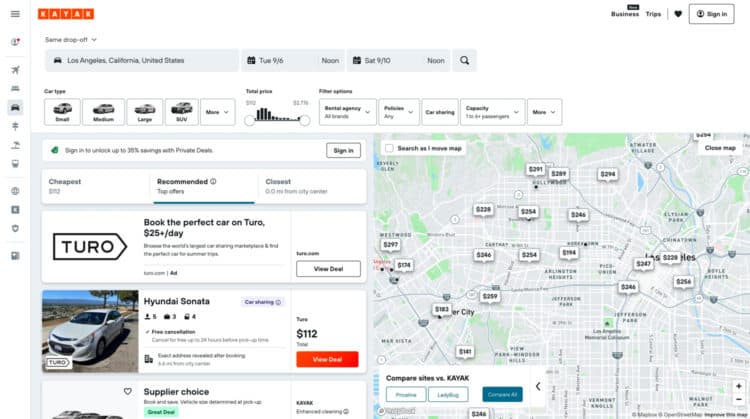Change the pick-up time Noon
Screen dimensions: 750x419
pos(330,61)
